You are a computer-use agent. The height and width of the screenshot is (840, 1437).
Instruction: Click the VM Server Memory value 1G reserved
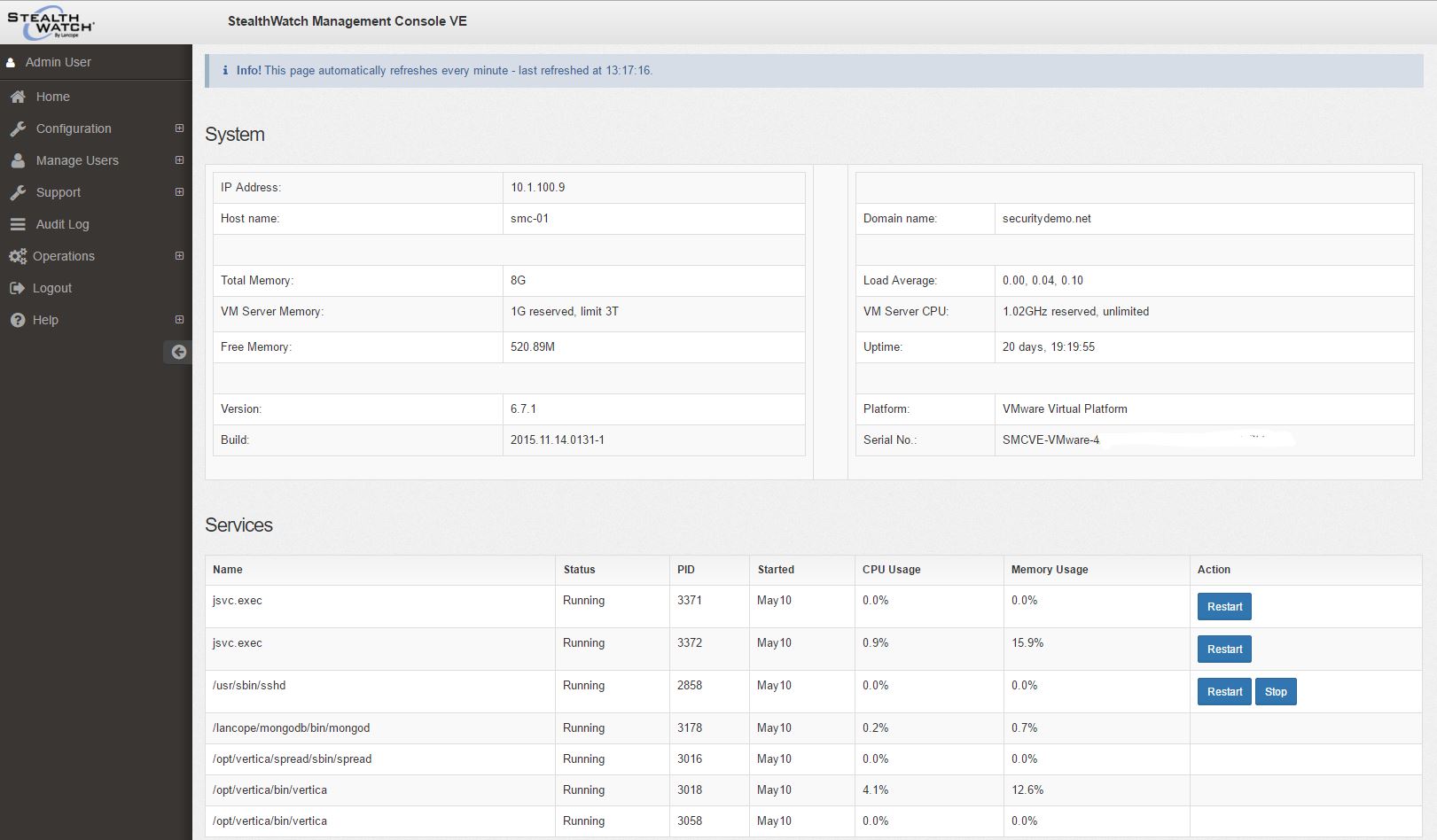(565, 311)
